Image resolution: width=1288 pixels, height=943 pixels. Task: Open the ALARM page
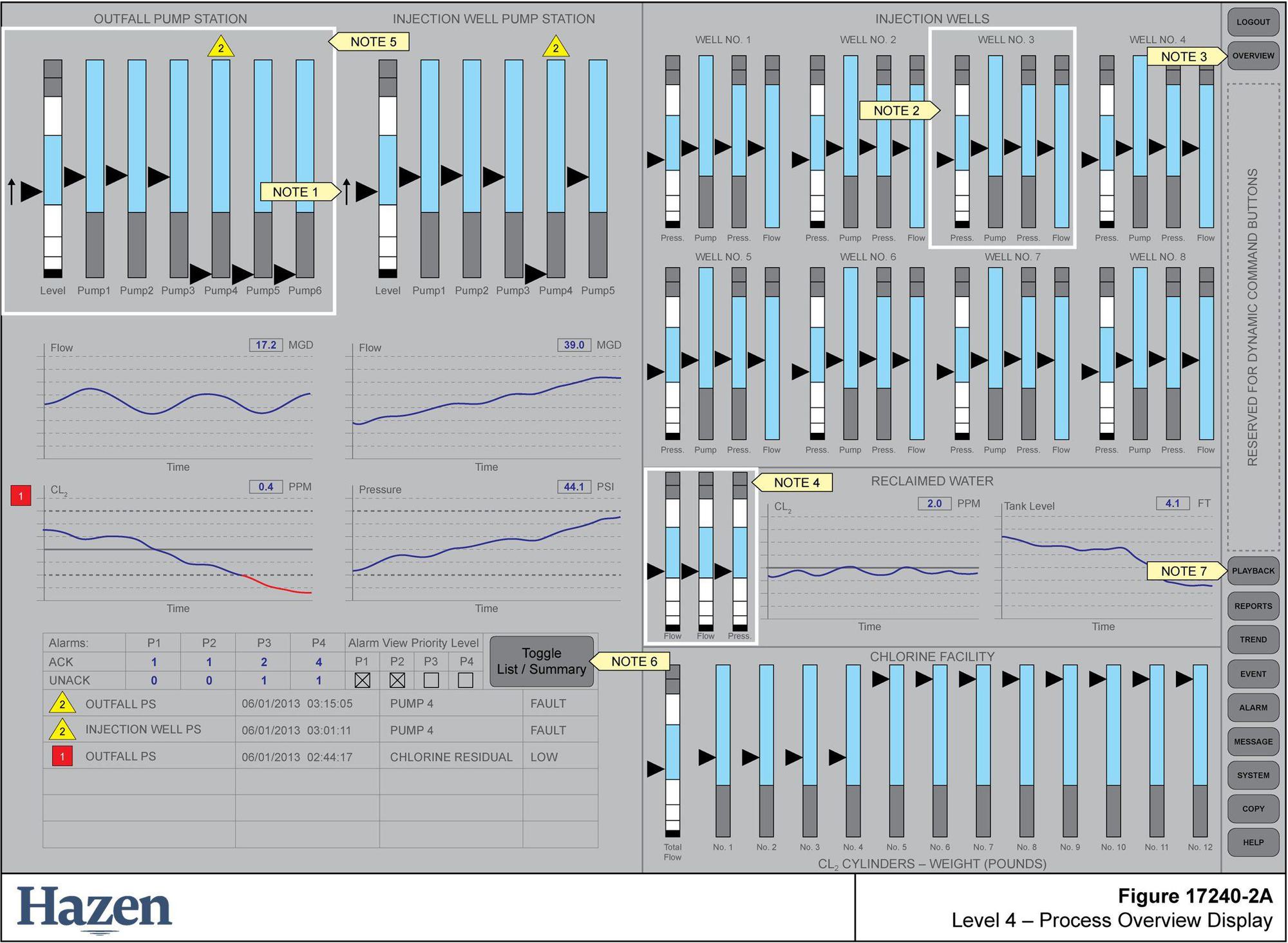click(1253, 708)
